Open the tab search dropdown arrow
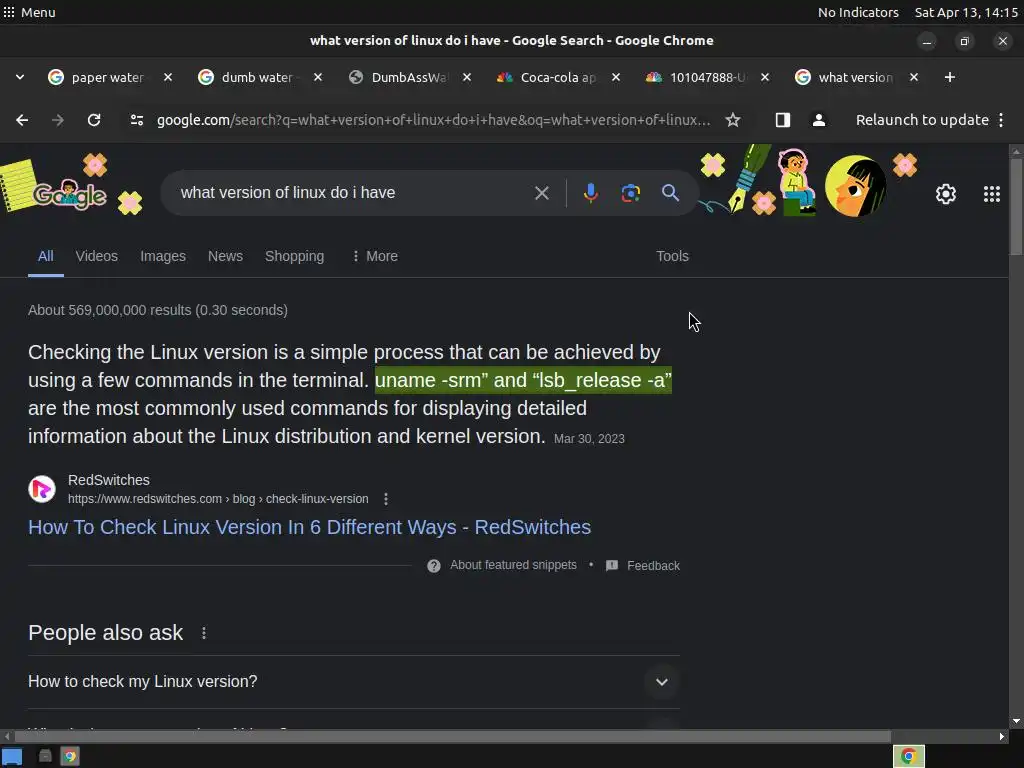1024x768 pixels. 20,77
